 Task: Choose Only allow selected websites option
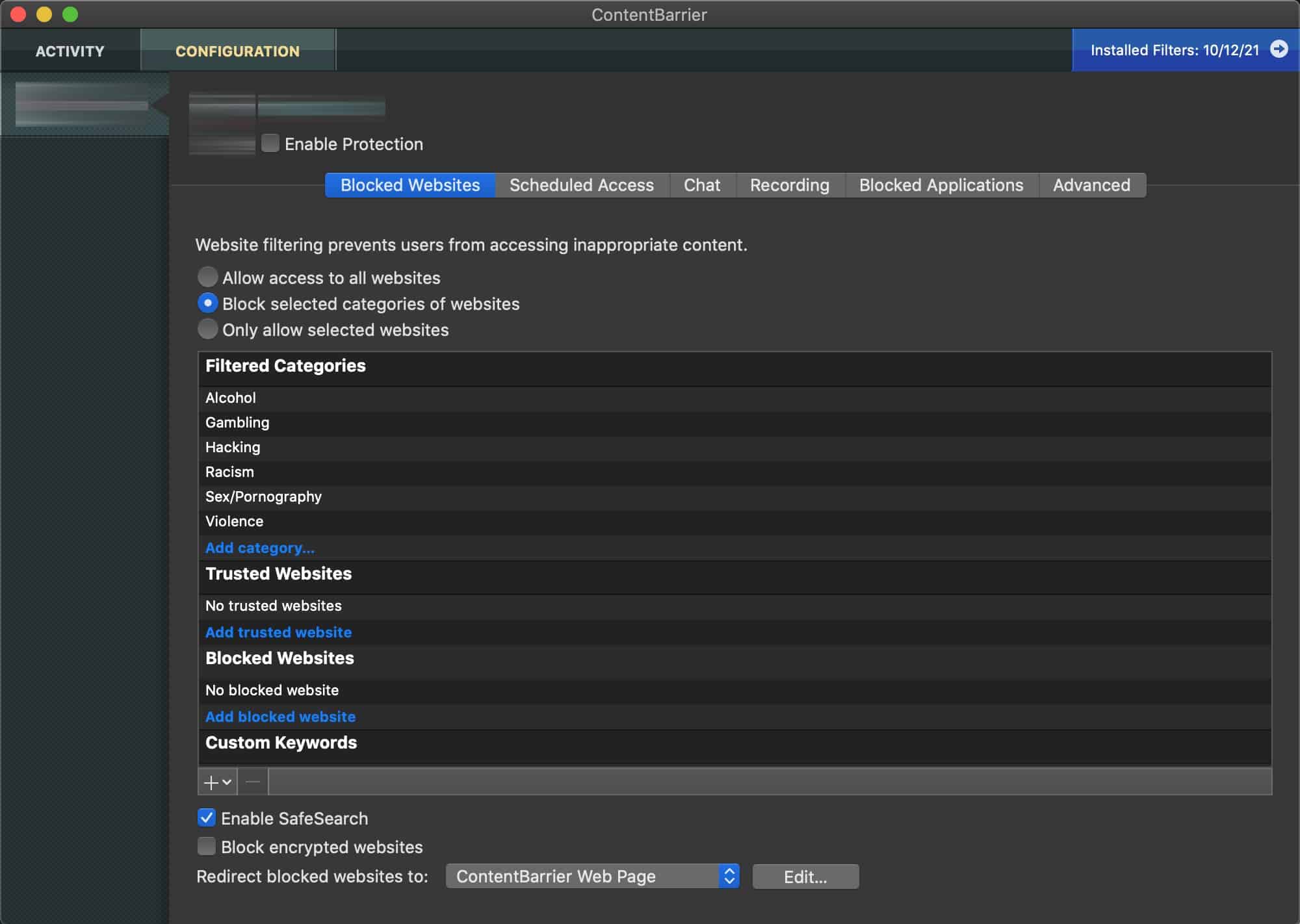[207, 329]
